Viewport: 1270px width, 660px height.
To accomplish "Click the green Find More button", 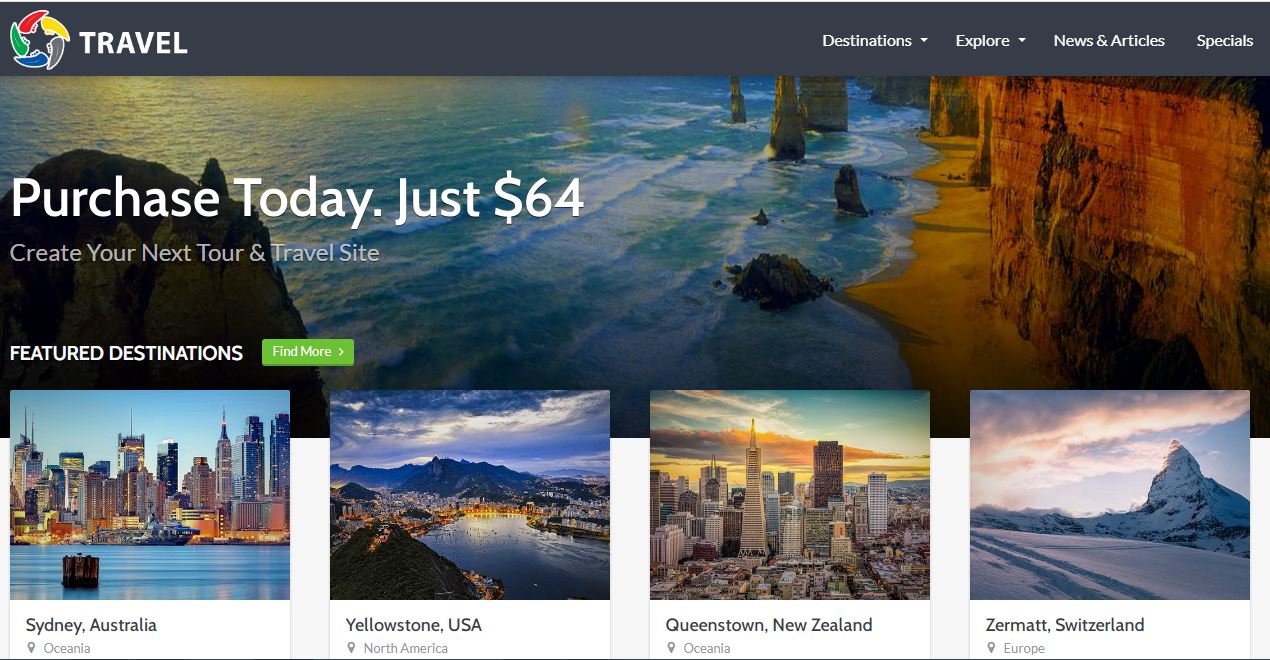I will 308,352.
